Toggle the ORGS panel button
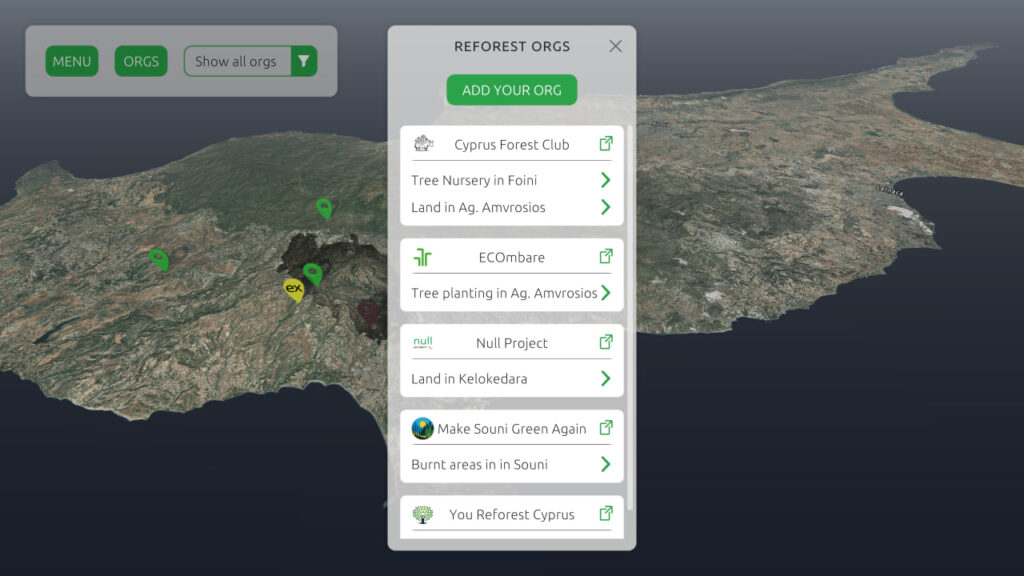The width and height of the screenshot is (1024, 576). click(141, 61)
